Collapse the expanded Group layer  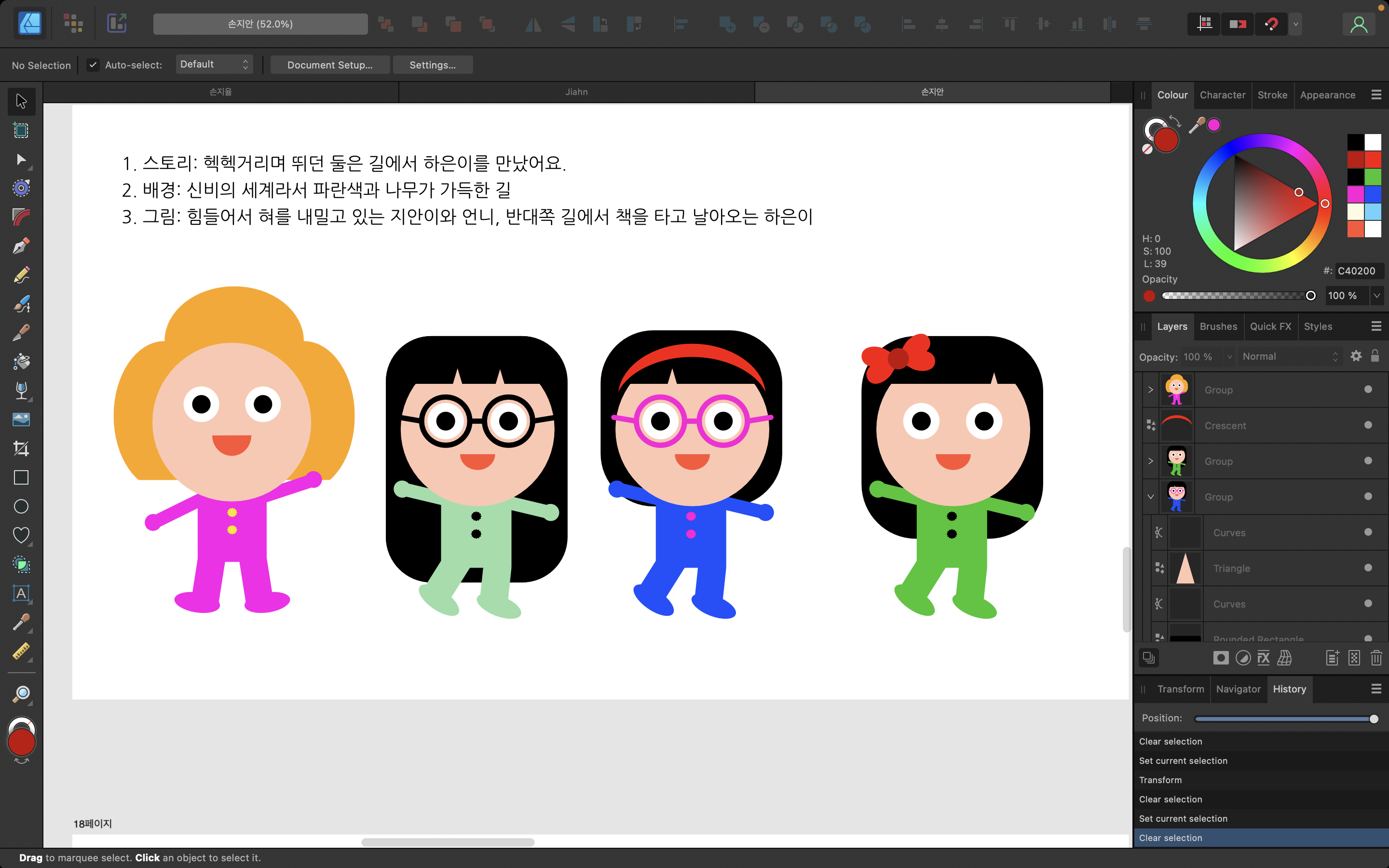(x=1150, y=497)
